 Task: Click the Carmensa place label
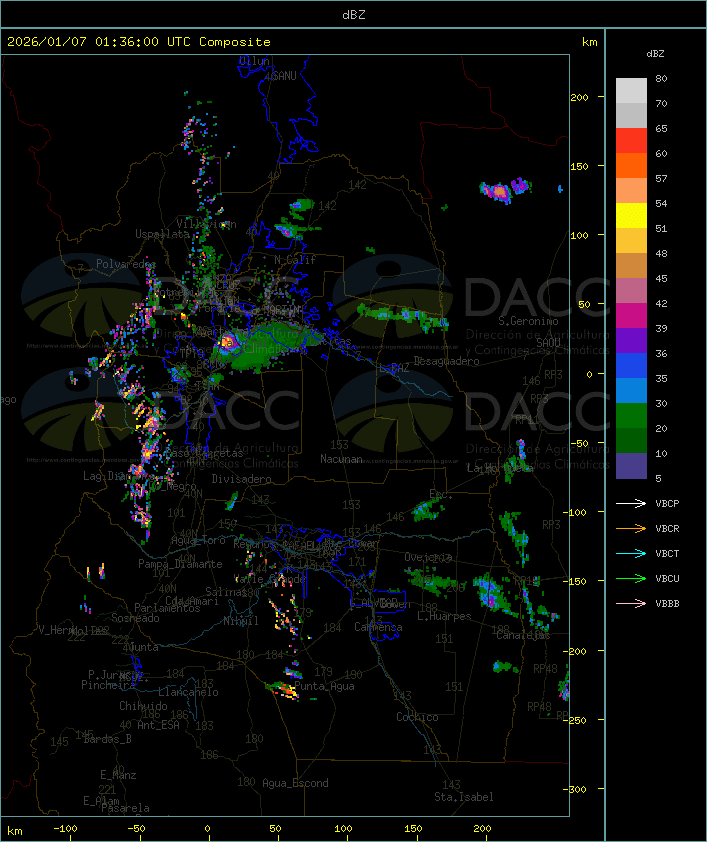tap(378, 627)
